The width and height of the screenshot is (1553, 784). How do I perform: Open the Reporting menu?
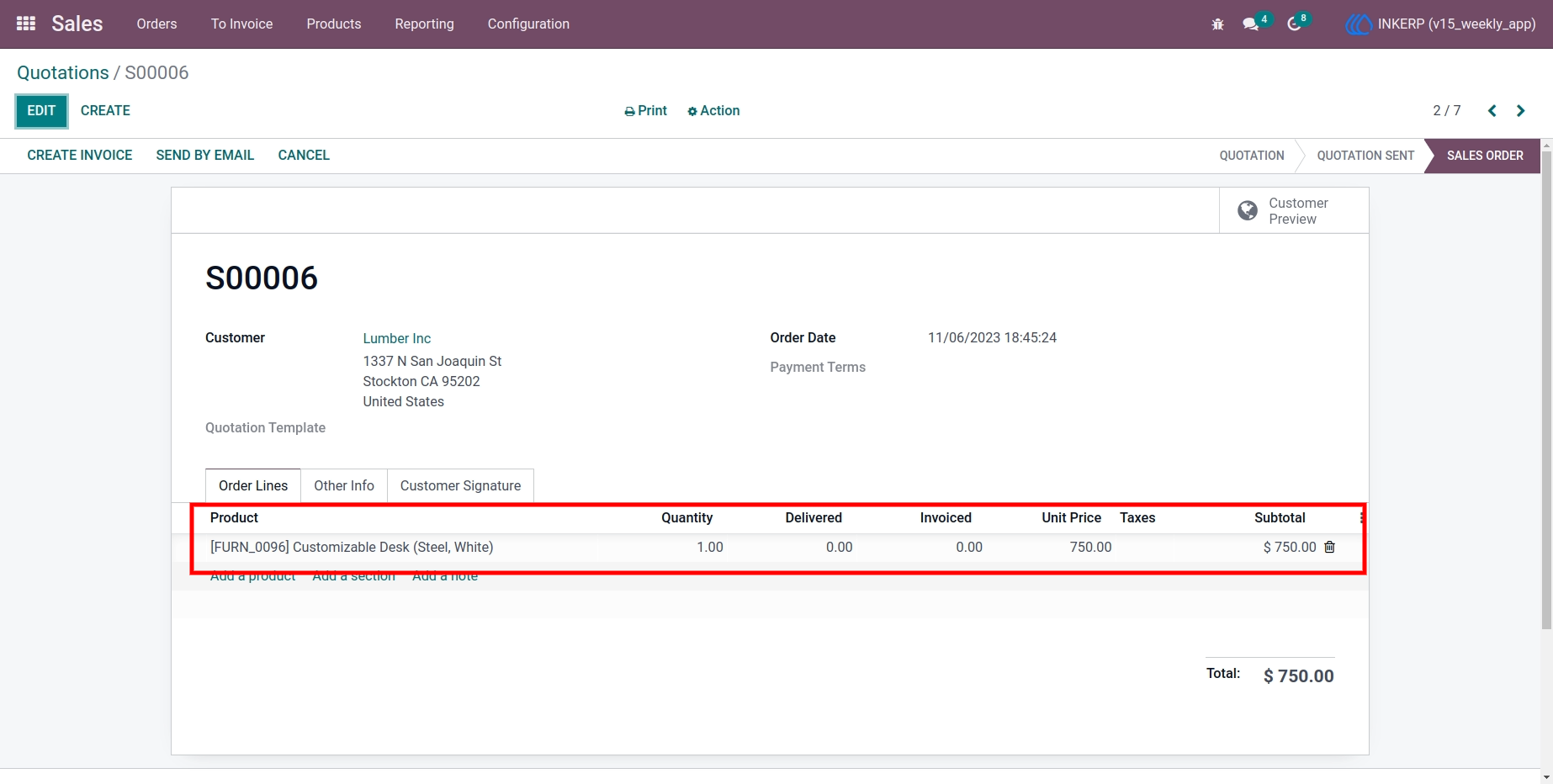click(424, 24)
